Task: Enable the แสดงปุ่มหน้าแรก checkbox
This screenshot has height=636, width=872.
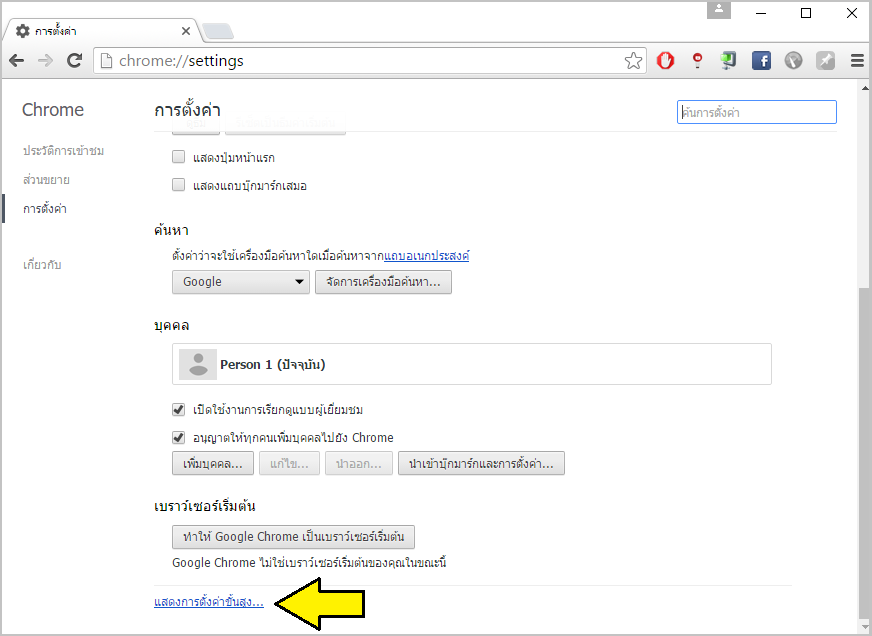Action: tap(179, 157)
